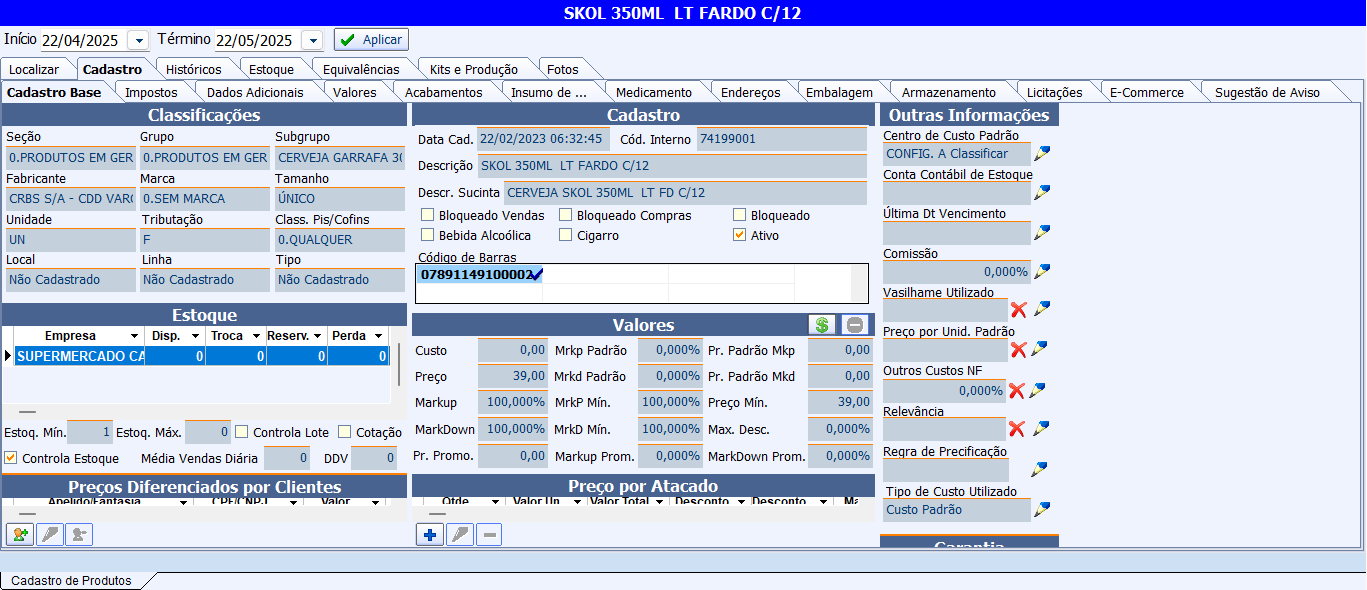
Task: Open Disp. column filter dropdown
Action: click(196, 336)
